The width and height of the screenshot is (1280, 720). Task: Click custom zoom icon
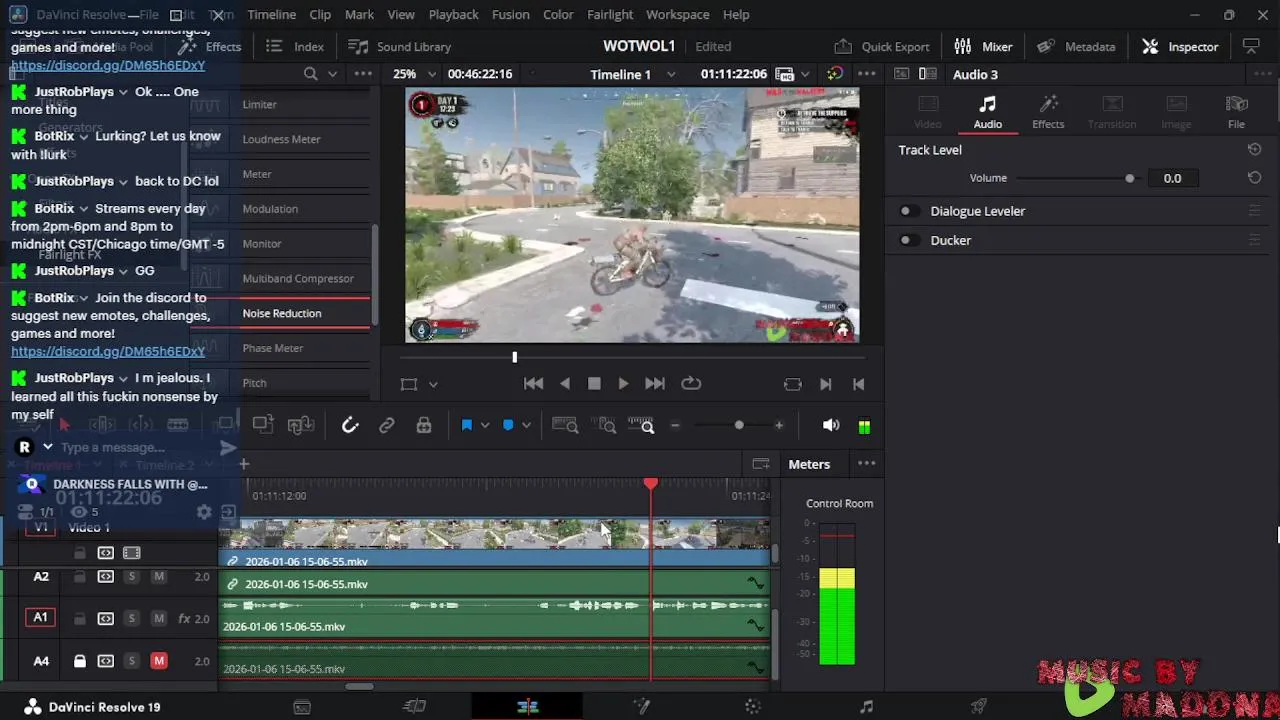pos(641,425)
